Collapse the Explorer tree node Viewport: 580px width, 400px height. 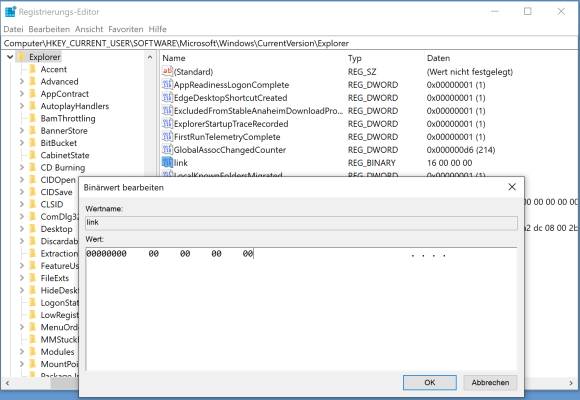tap(10, 57)
